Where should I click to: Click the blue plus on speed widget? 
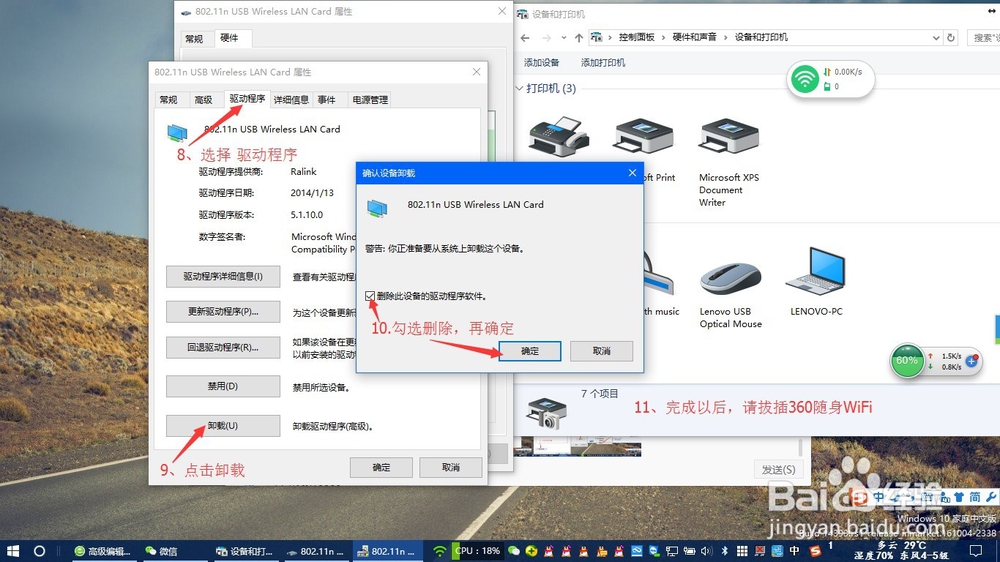coord(971,361)
